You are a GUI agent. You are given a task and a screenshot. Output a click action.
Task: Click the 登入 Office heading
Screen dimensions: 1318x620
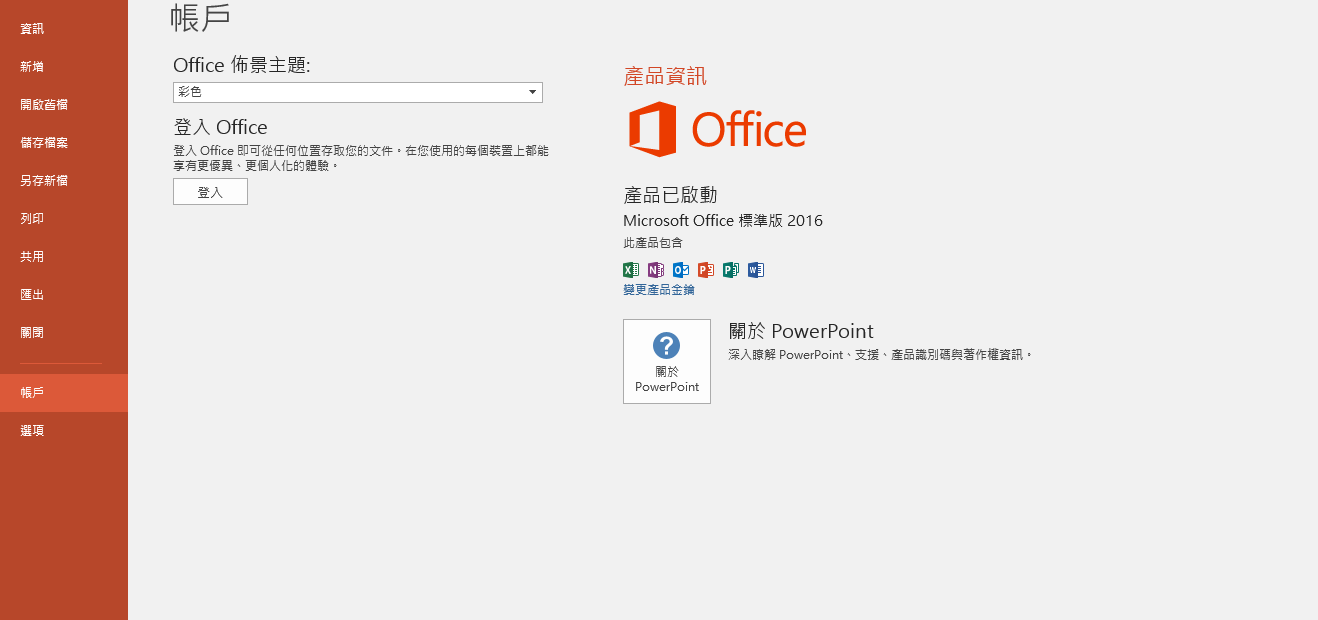220,127
